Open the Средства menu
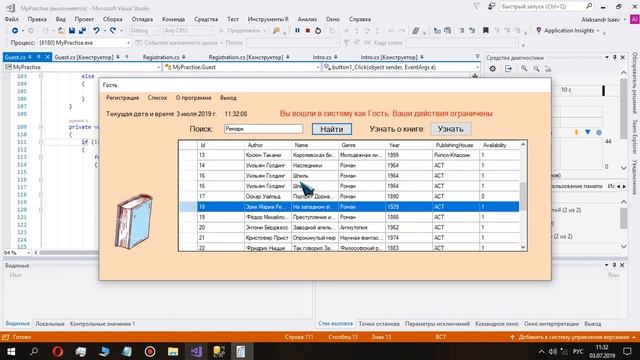Screen dimensions: 640x360 (206, 19)
